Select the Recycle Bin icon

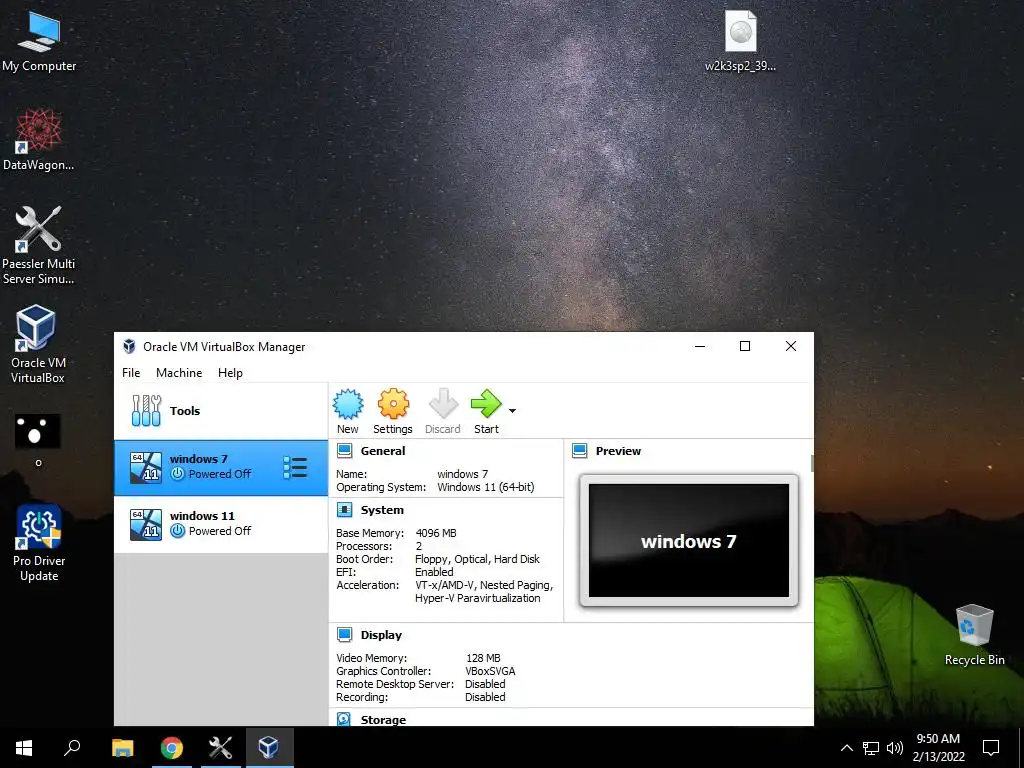tap(974, 635)
